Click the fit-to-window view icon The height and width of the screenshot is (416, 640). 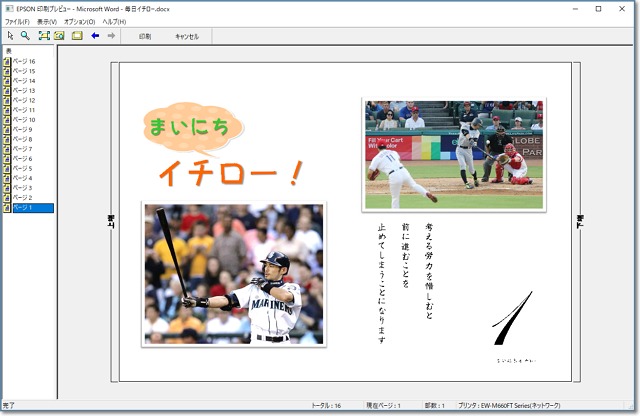(44, 35)
